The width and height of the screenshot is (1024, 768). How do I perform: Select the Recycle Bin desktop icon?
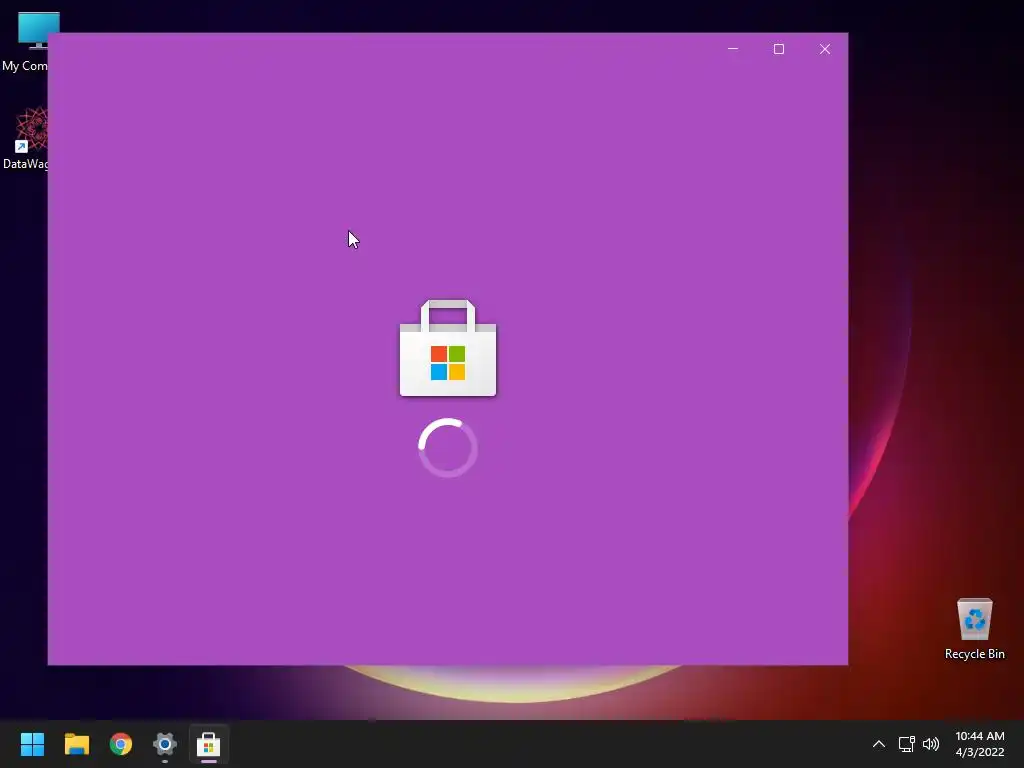[x=974, y=629]
